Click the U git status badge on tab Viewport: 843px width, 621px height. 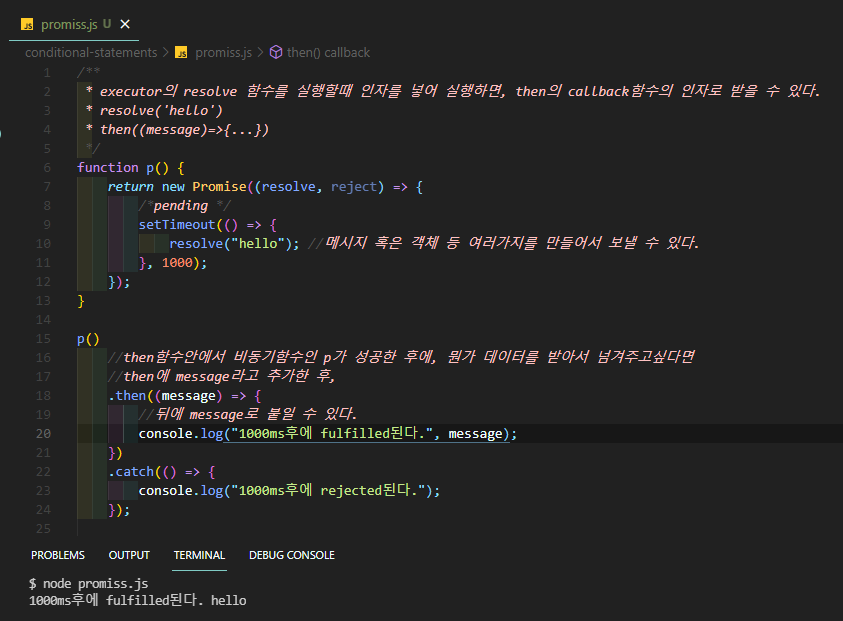click(107, 24)
